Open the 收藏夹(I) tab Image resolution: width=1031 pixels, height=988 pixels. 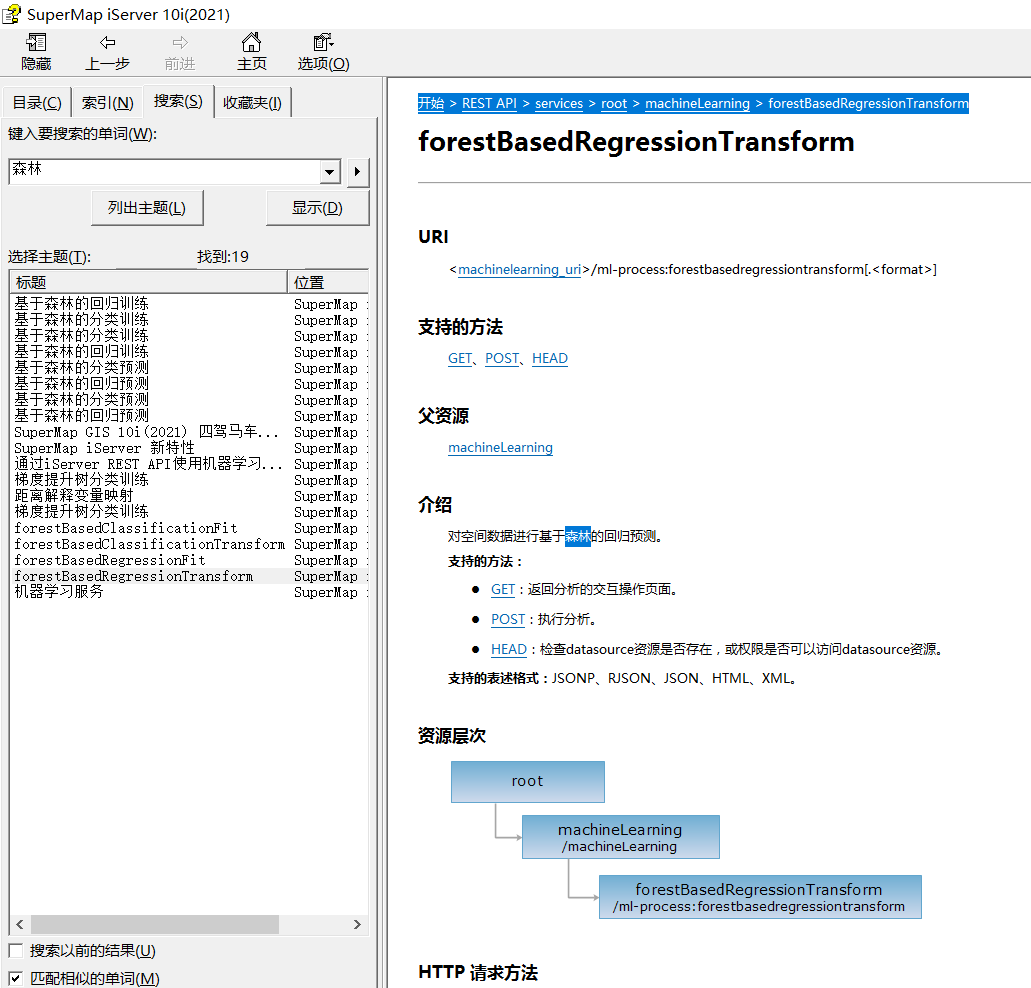(252, 103)
